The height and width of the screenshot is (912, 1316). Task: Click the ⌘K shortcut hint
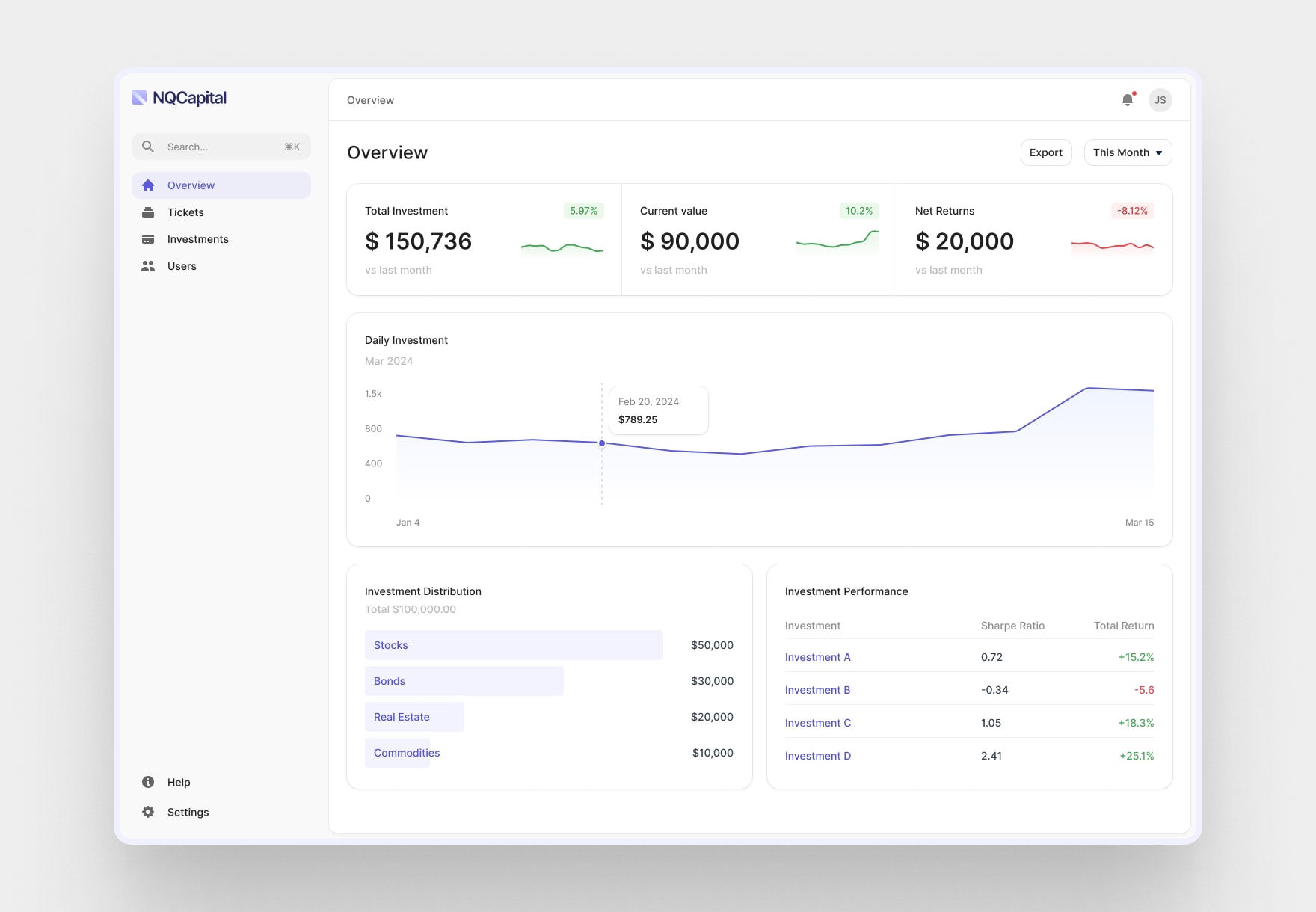(292, 147)
